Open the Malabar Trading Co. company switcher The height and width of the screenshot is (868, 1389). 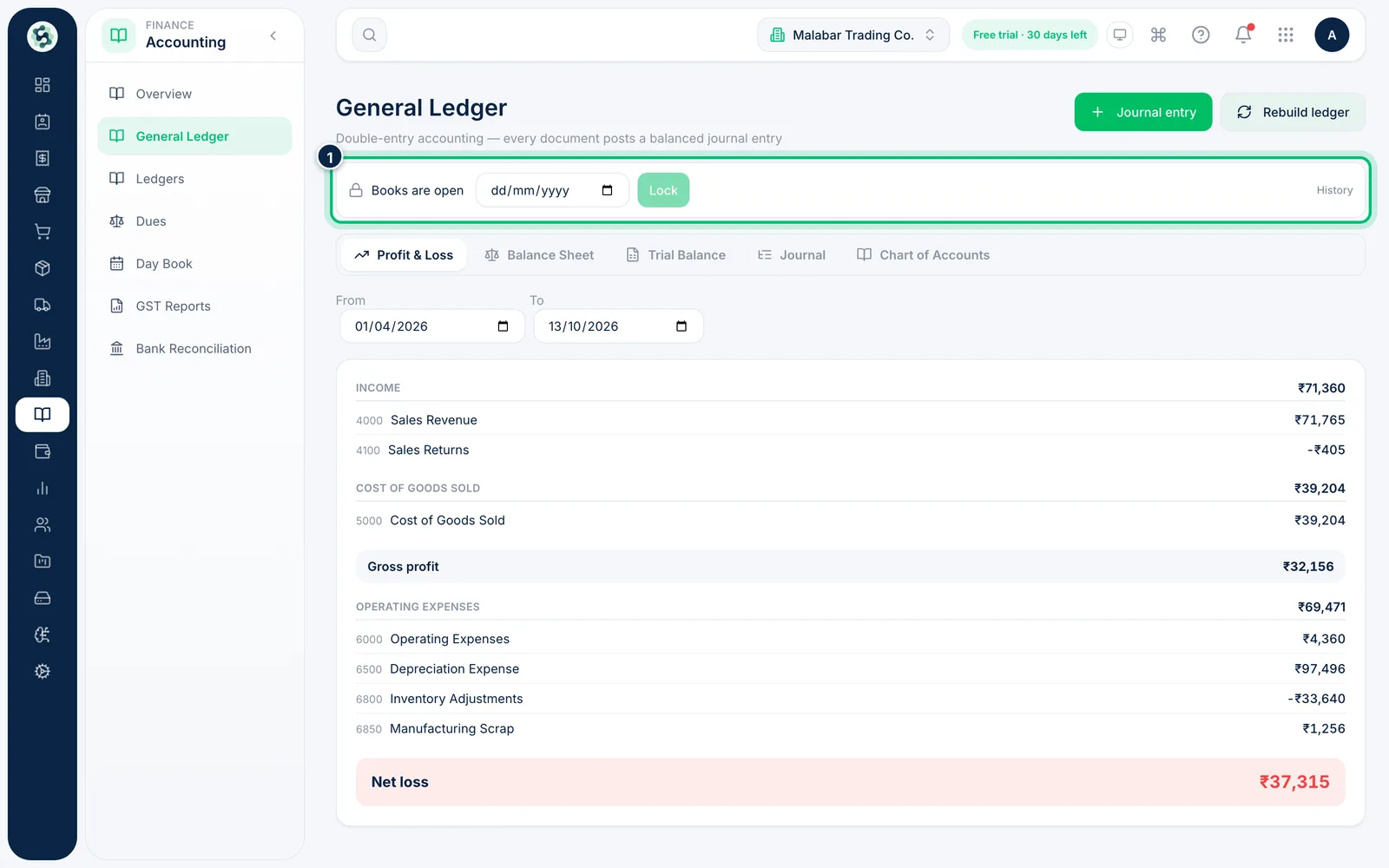pyautogui.click(x=853, y=35)
